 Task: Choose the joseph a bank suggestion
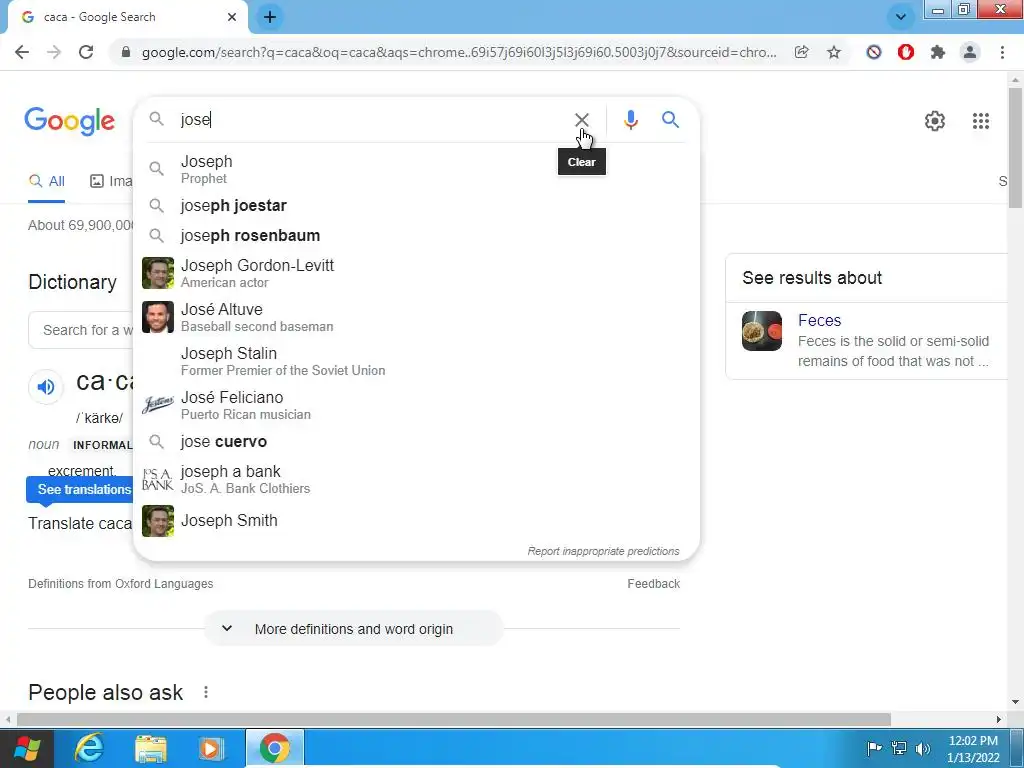(416, 479)
